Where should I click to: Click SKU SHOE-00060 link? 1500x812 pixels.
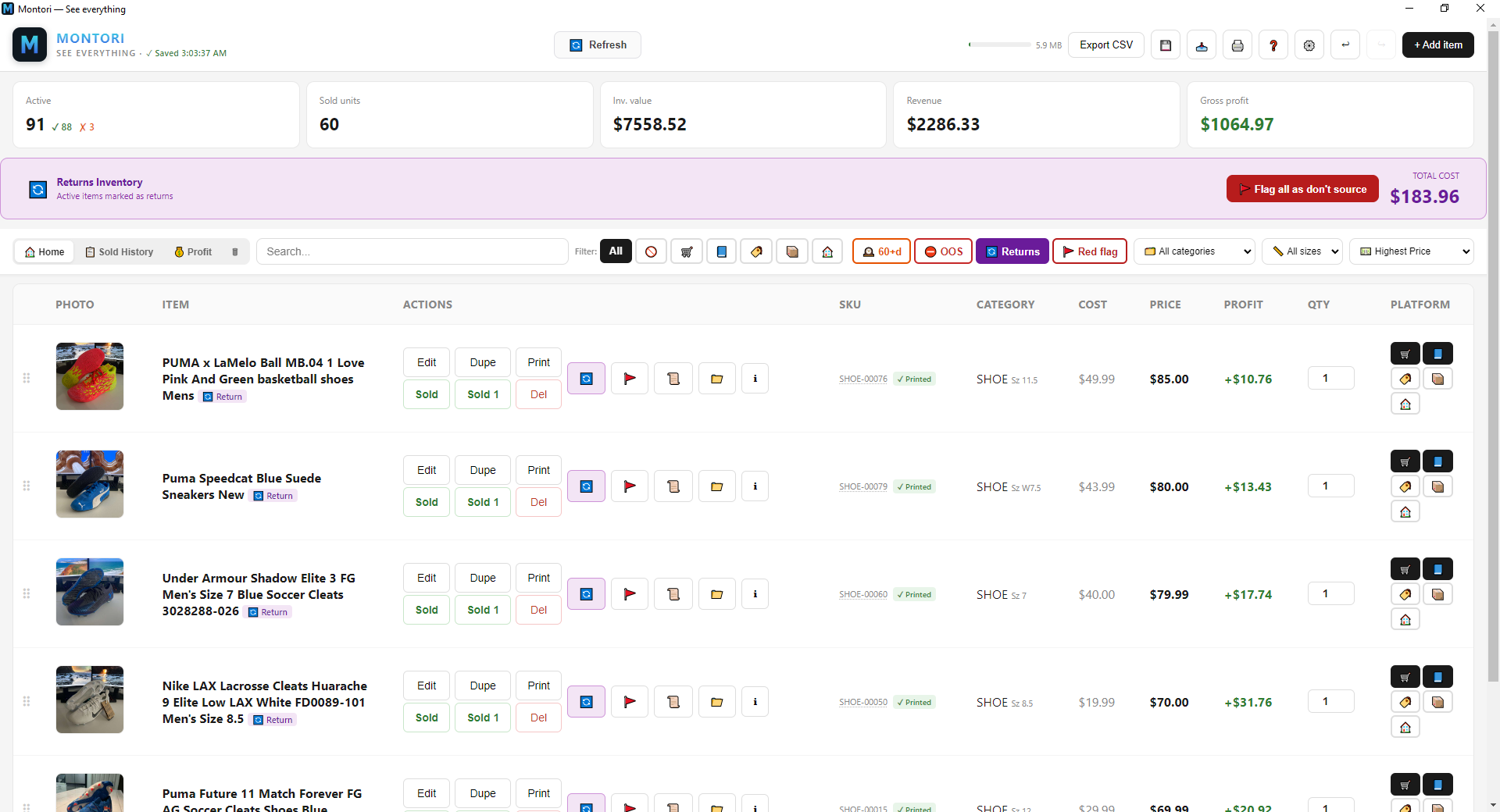863,594
